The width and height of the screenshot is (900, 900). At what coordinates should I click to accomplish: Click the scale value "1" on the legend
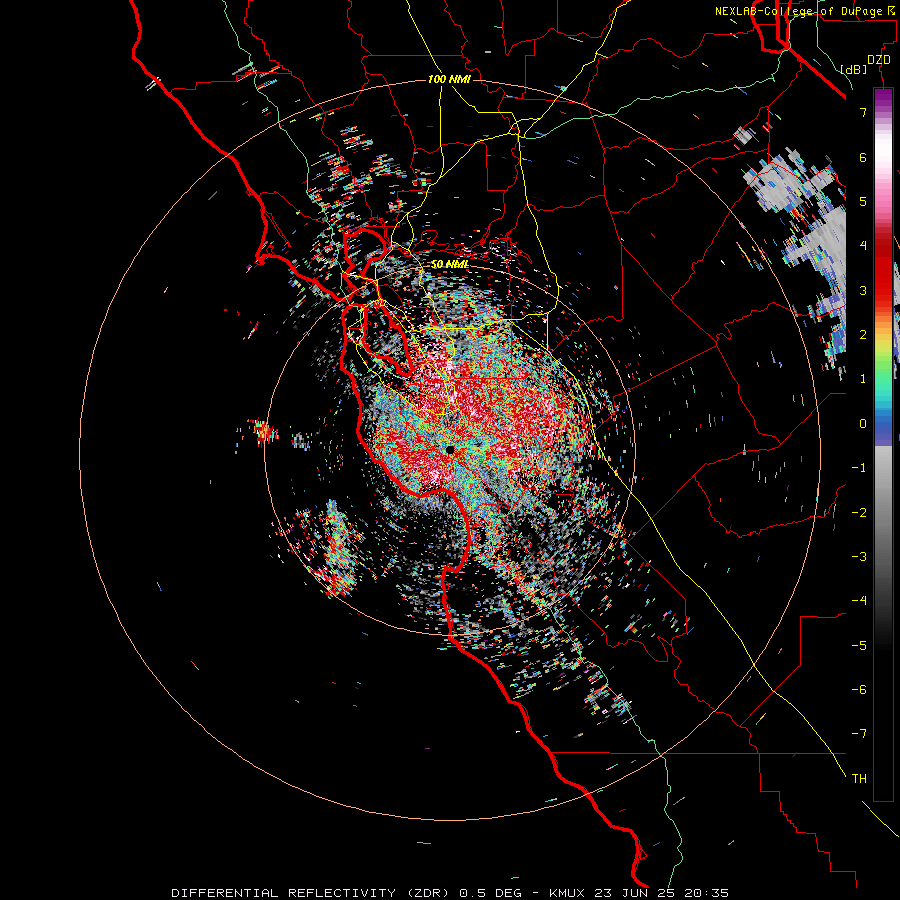coord(863,379)
